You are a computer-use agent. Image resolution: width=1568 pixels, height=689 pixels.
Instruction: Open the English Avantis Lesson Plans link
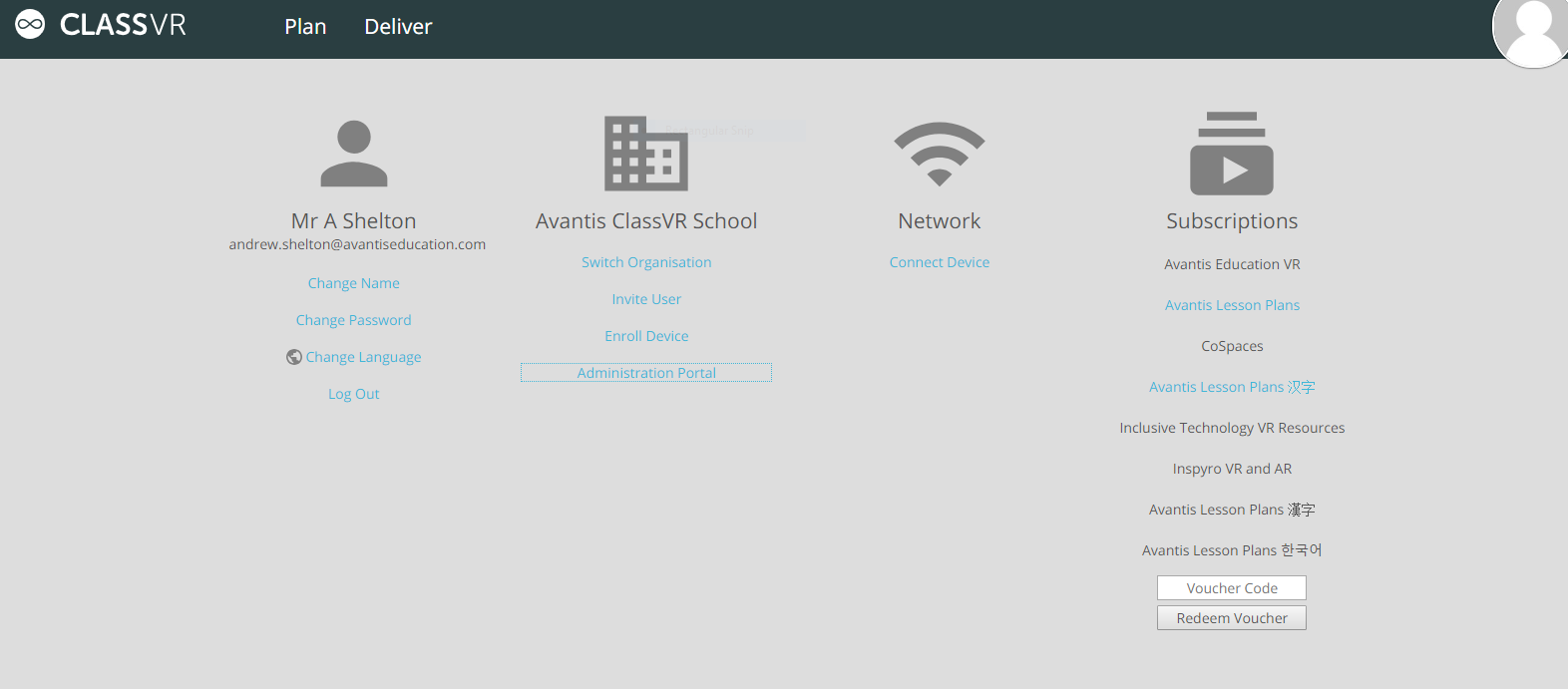pos(1232,305)
